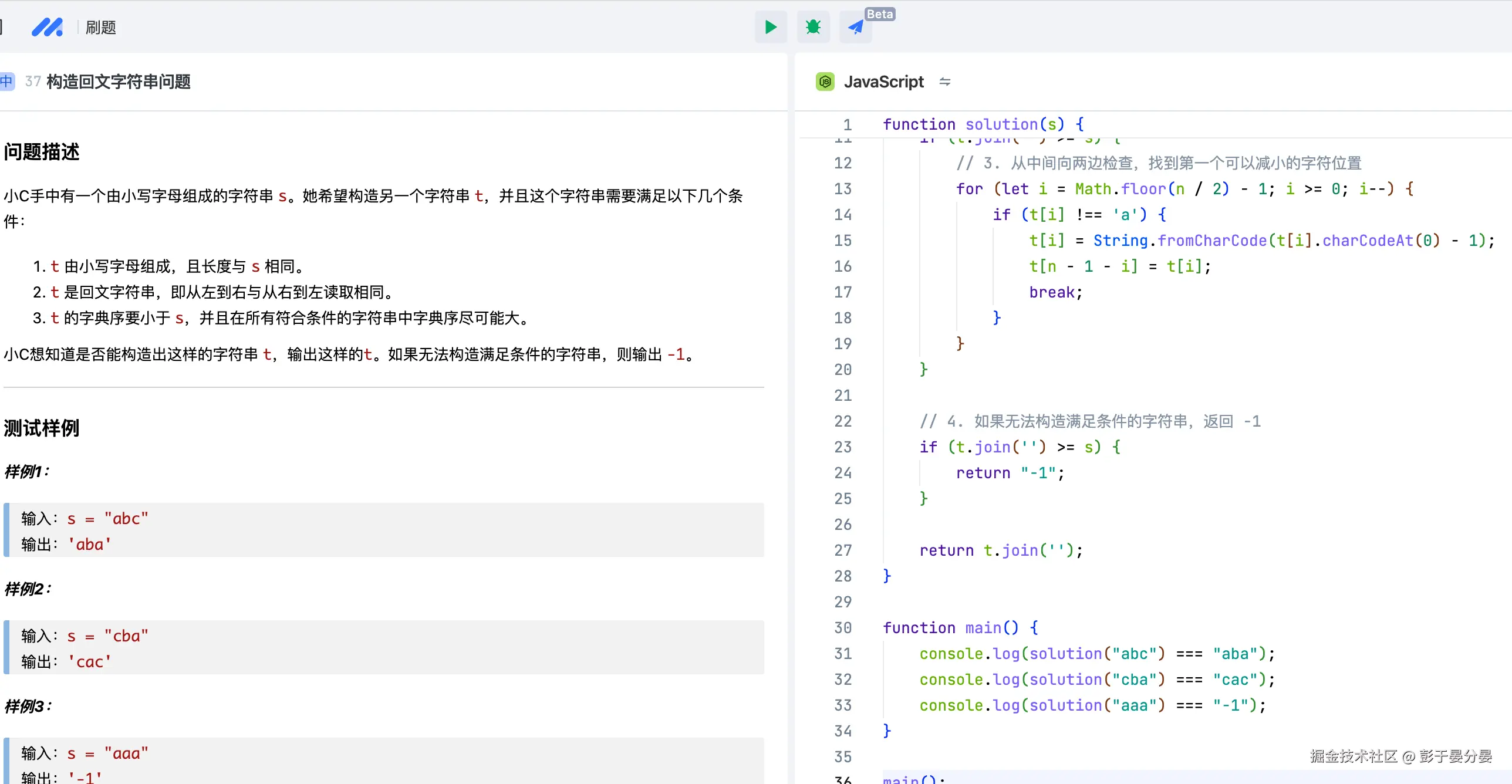The height and width of the screenshot is (784, 1512).
Task: Click the MarsCode logo in the header
Action: [x=47, y=27]
